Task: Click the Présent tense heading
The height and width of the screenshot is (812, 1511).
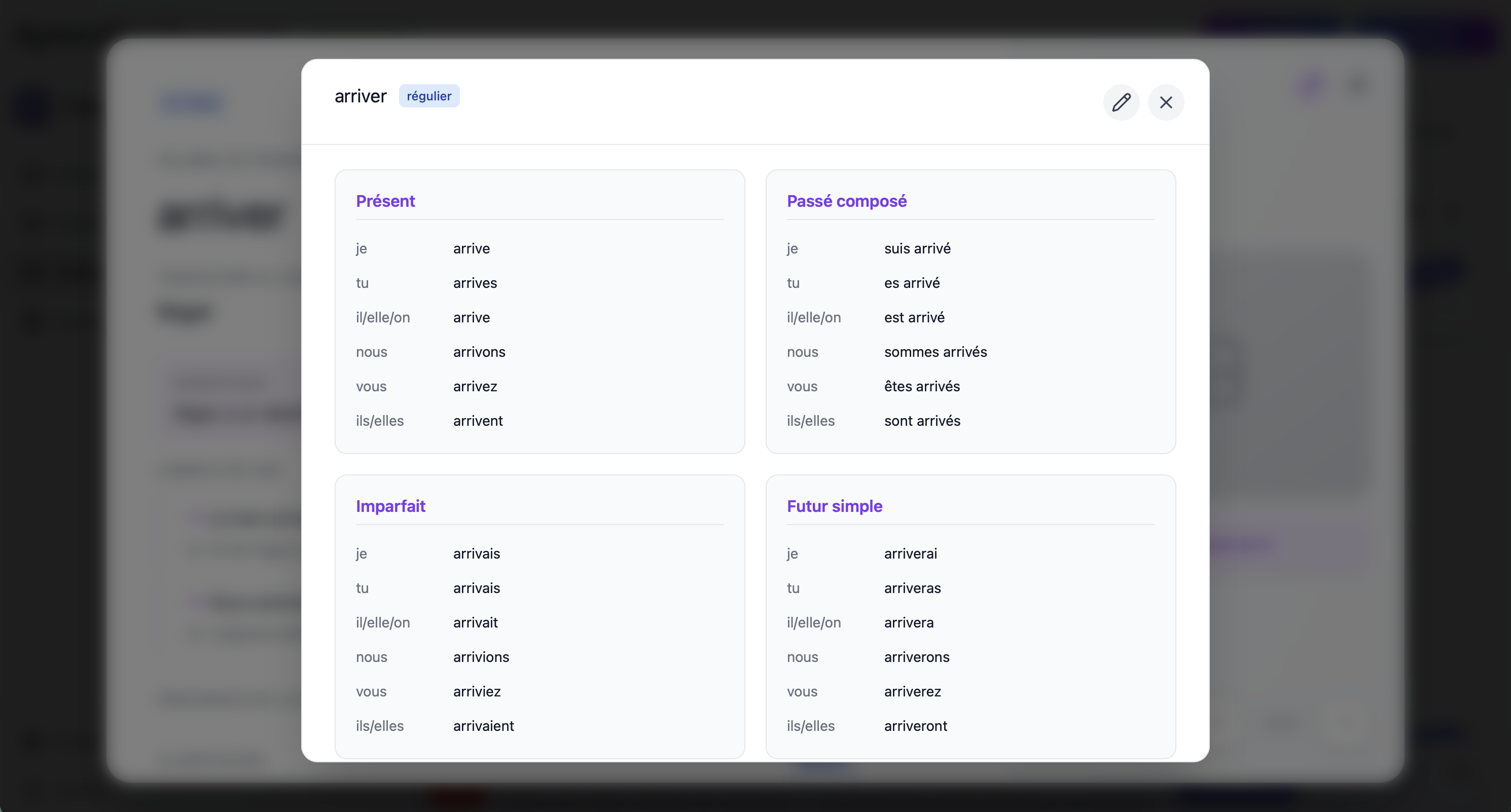Action: [x=385, y=201]
